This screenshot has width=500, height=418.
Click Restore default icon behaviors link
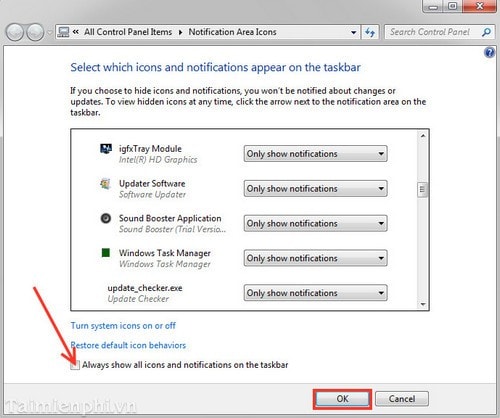point(128,345)
